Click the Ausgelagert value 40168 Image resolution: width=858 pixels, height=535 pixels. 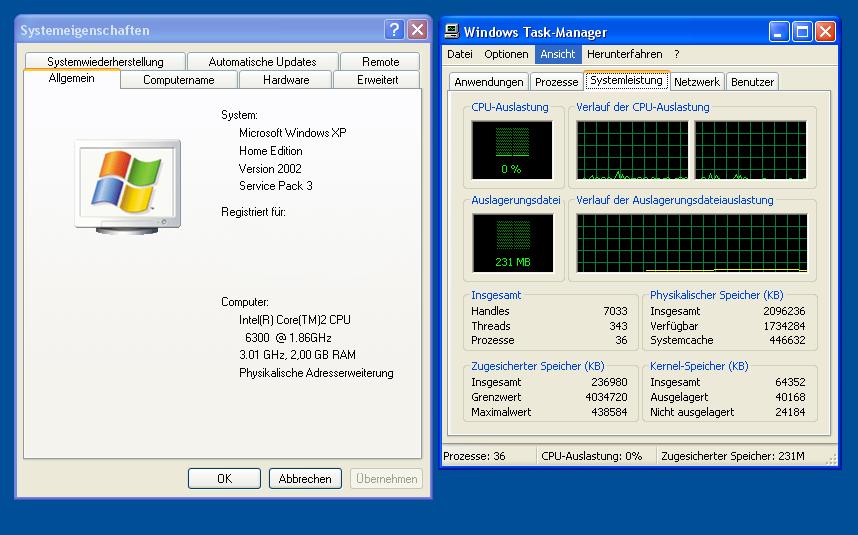point(790,397)
